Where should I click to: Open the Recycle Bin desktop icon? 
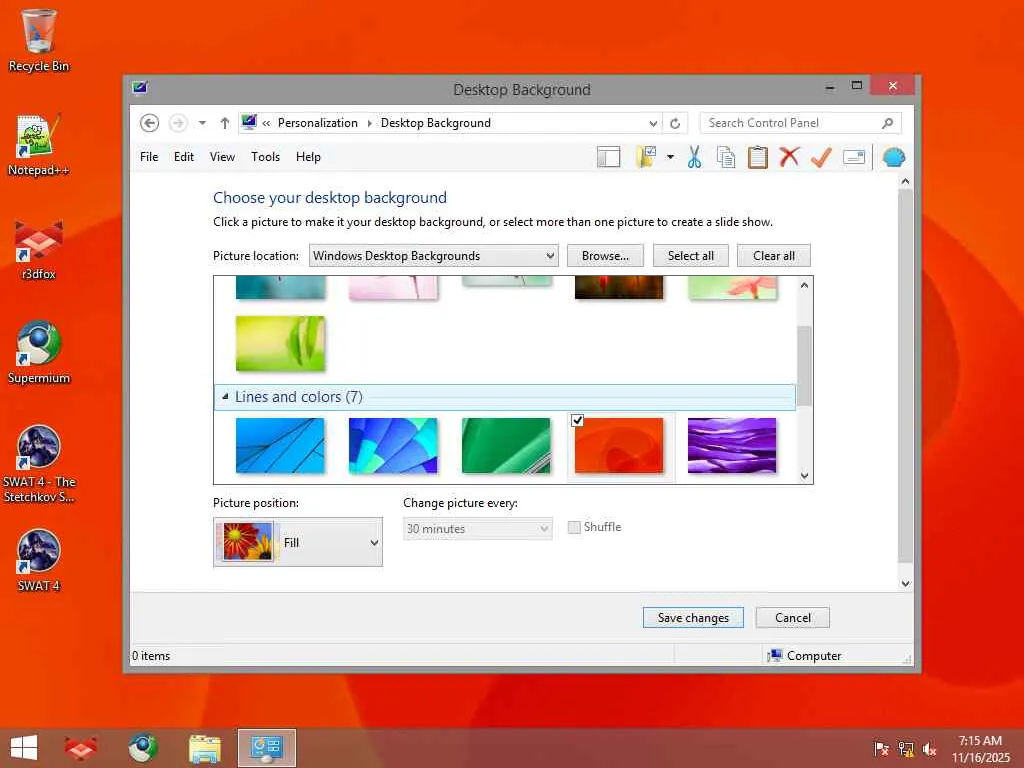point(39,40)
